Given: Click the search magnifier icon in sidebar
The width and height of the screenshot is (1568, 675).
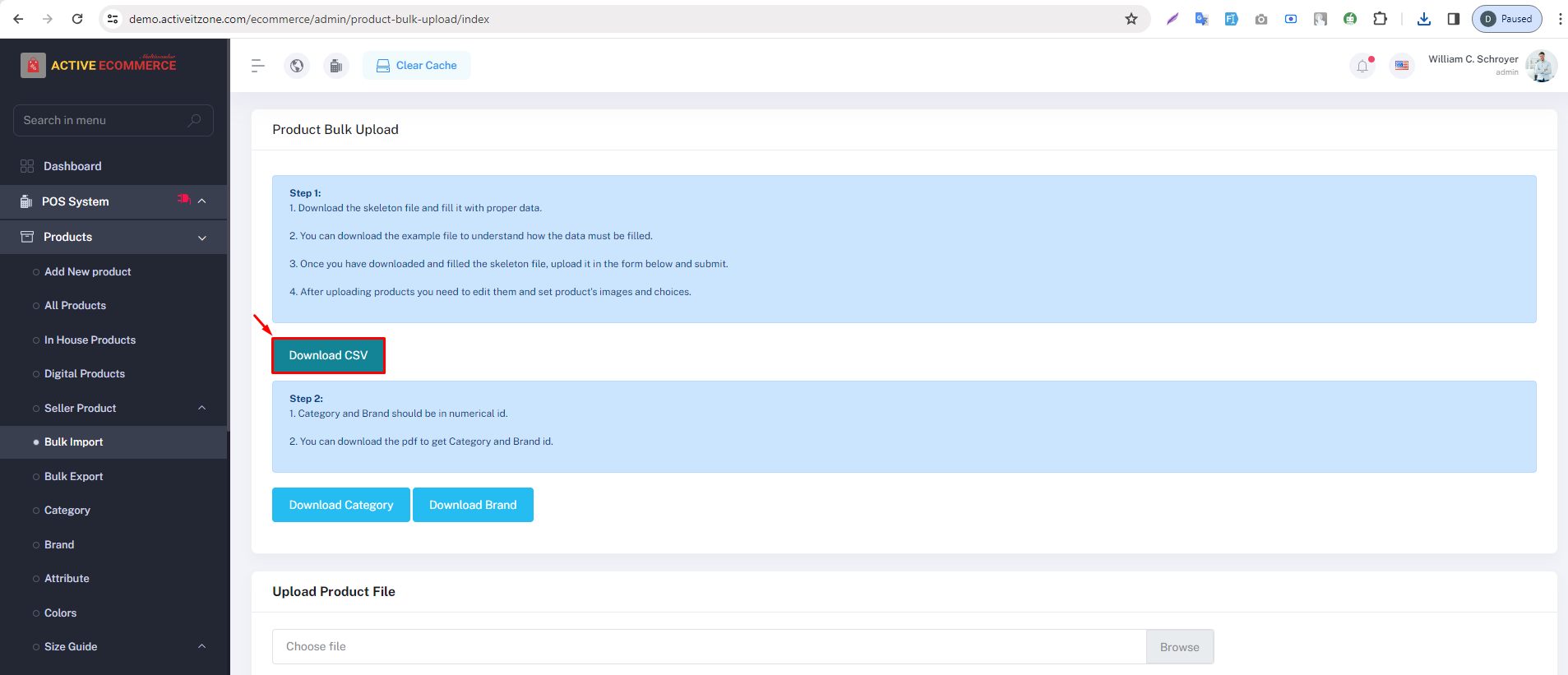Looking at the screenshot, I should coord(195,120).
